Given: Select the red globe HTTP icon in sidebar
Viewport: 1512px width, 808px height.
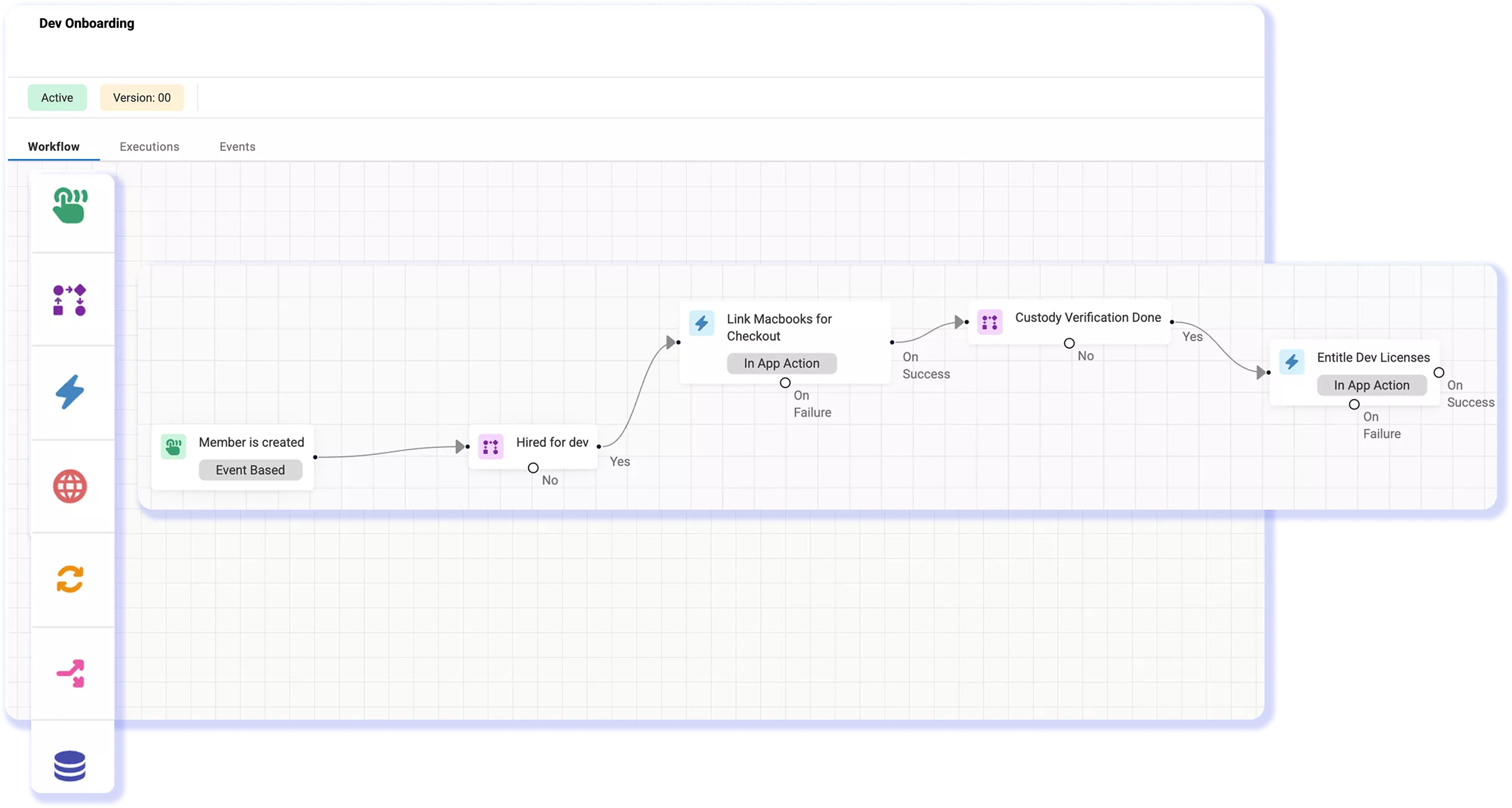Looking at the screenshot, I should click(x=70, y=486).
